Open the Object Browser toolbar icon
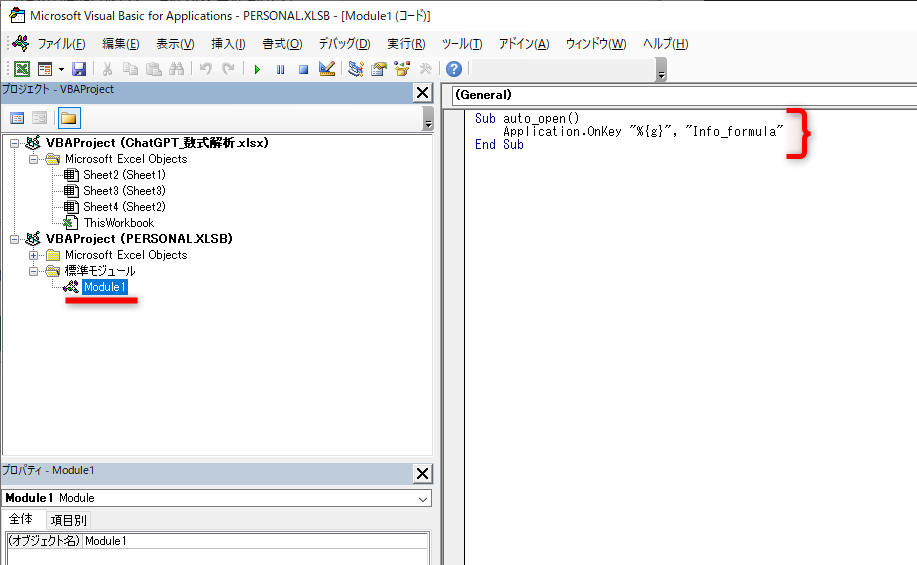 click(402, 69)
